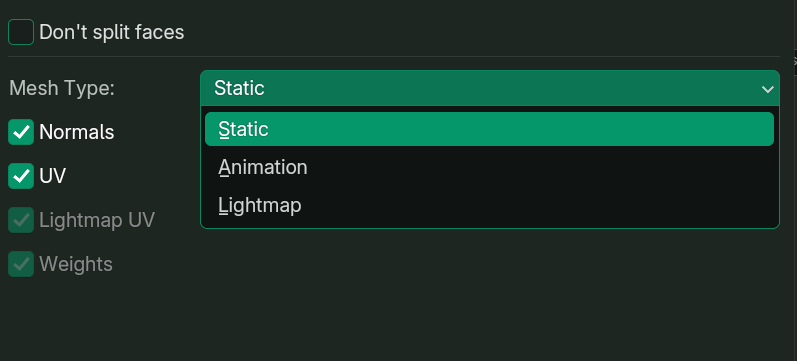
Task: Click the "Don't split faces" label text
Action: (111, 32)
